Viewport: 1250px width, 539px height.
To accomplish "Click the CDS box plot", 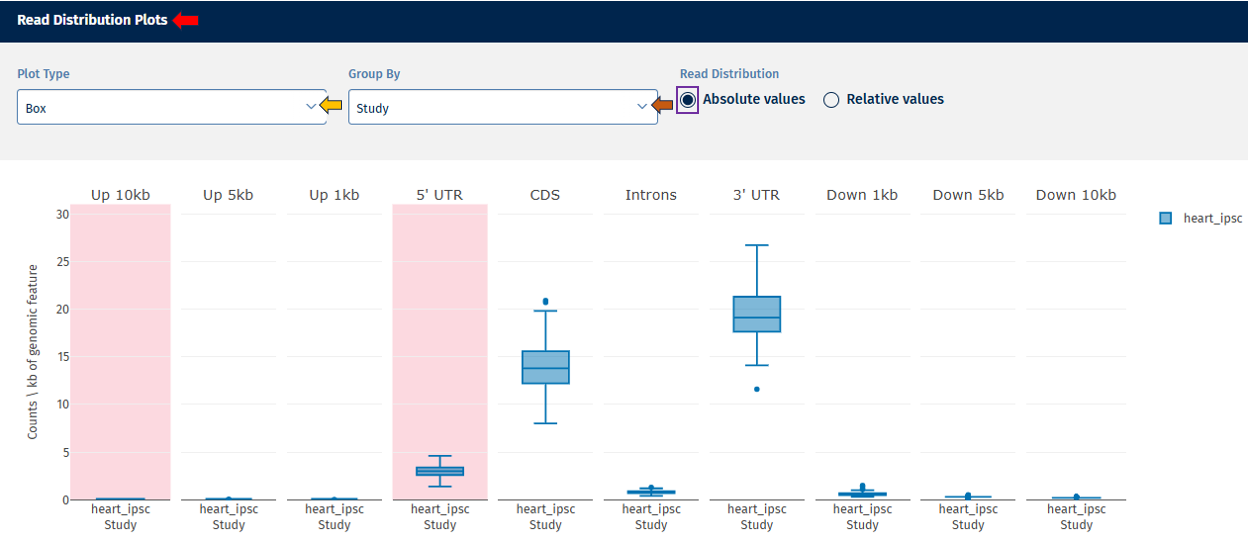I will (x=546, y=367).
